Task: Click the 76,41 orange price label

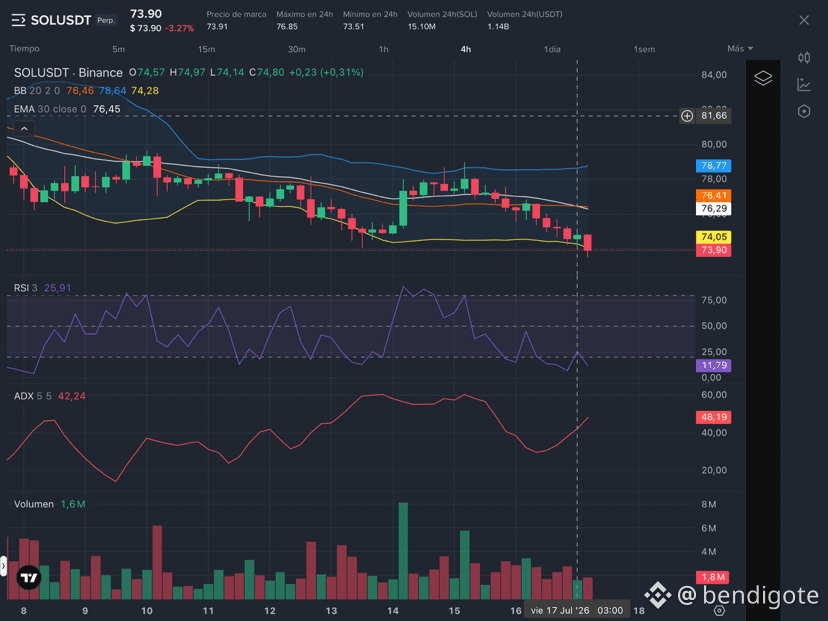Action: pyautogui.click(x=713, y=195)
